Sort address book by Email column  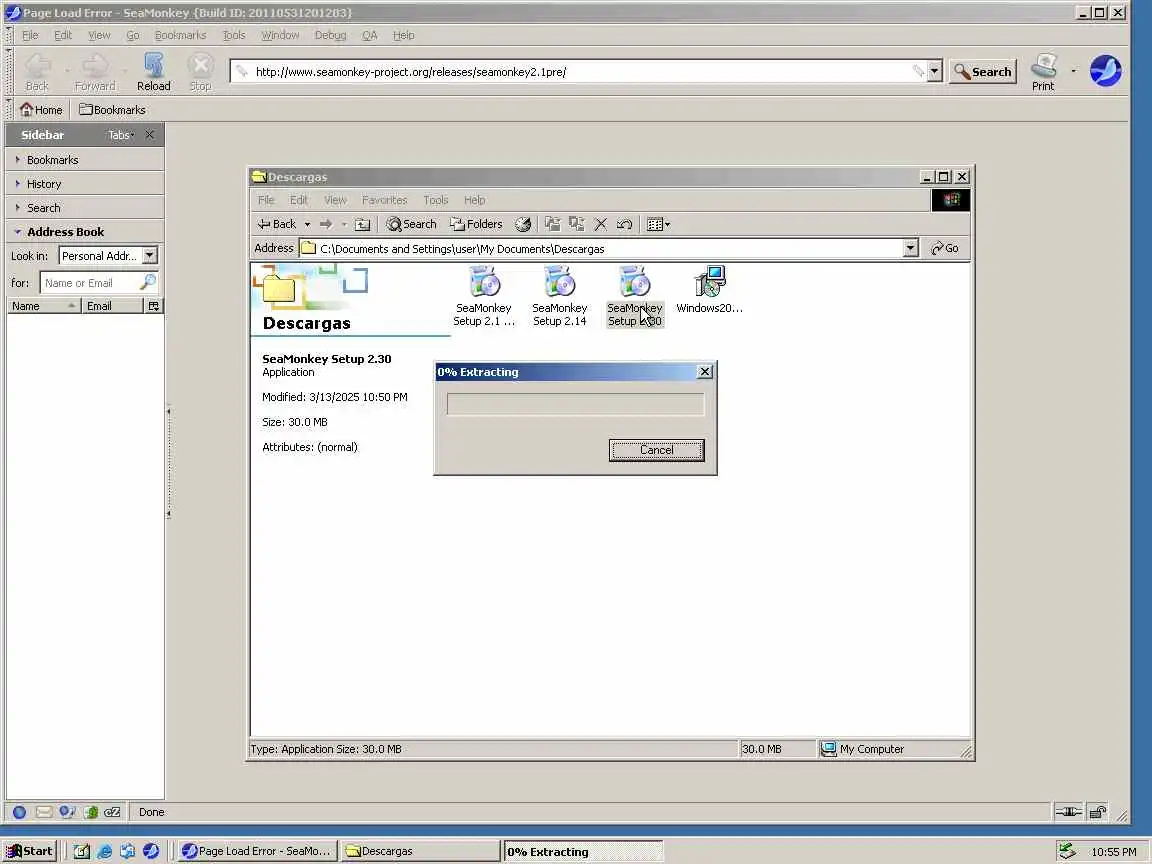click(112, 306)
